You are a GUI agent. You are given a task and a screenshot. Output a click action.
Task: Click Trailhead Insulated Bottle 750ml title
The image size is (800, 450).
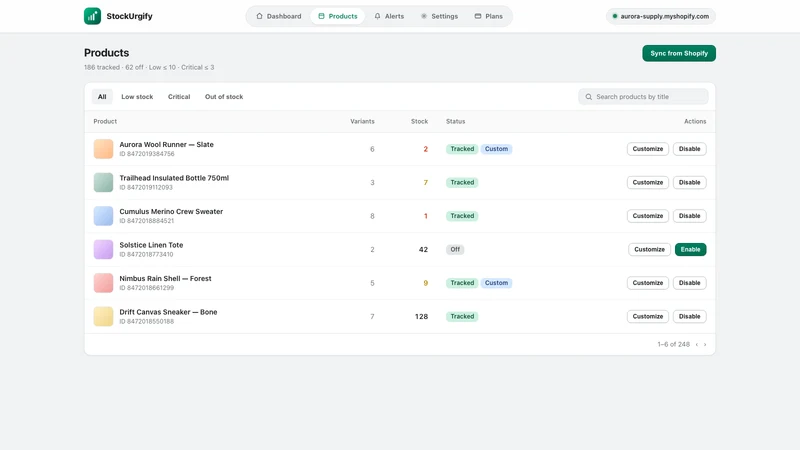(174, 178)
